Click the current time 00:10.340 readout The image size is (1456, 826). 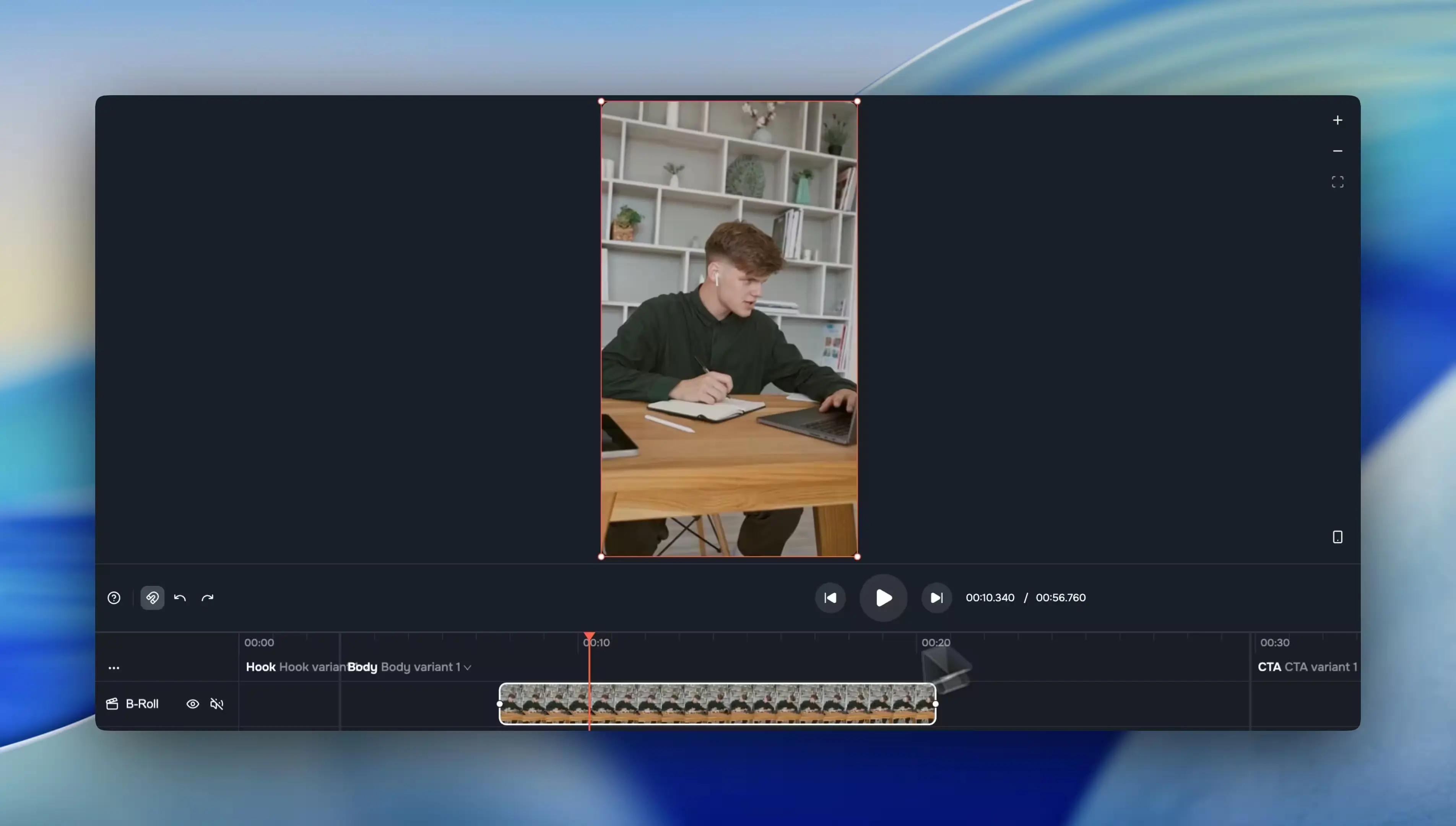pyautogui.click(x=990, y=598)
